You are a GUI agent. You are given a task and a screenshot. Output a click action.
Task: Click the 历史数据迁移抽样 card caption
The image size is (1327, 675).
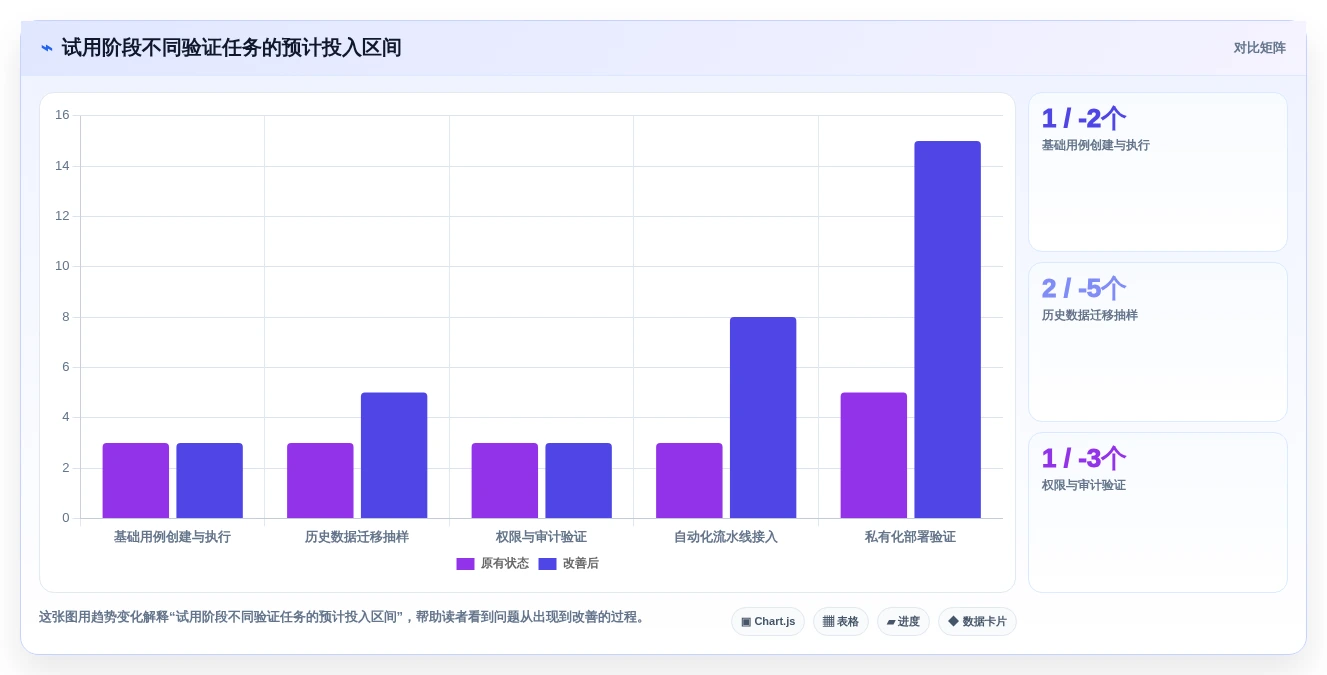click(x=1090, y=315)
